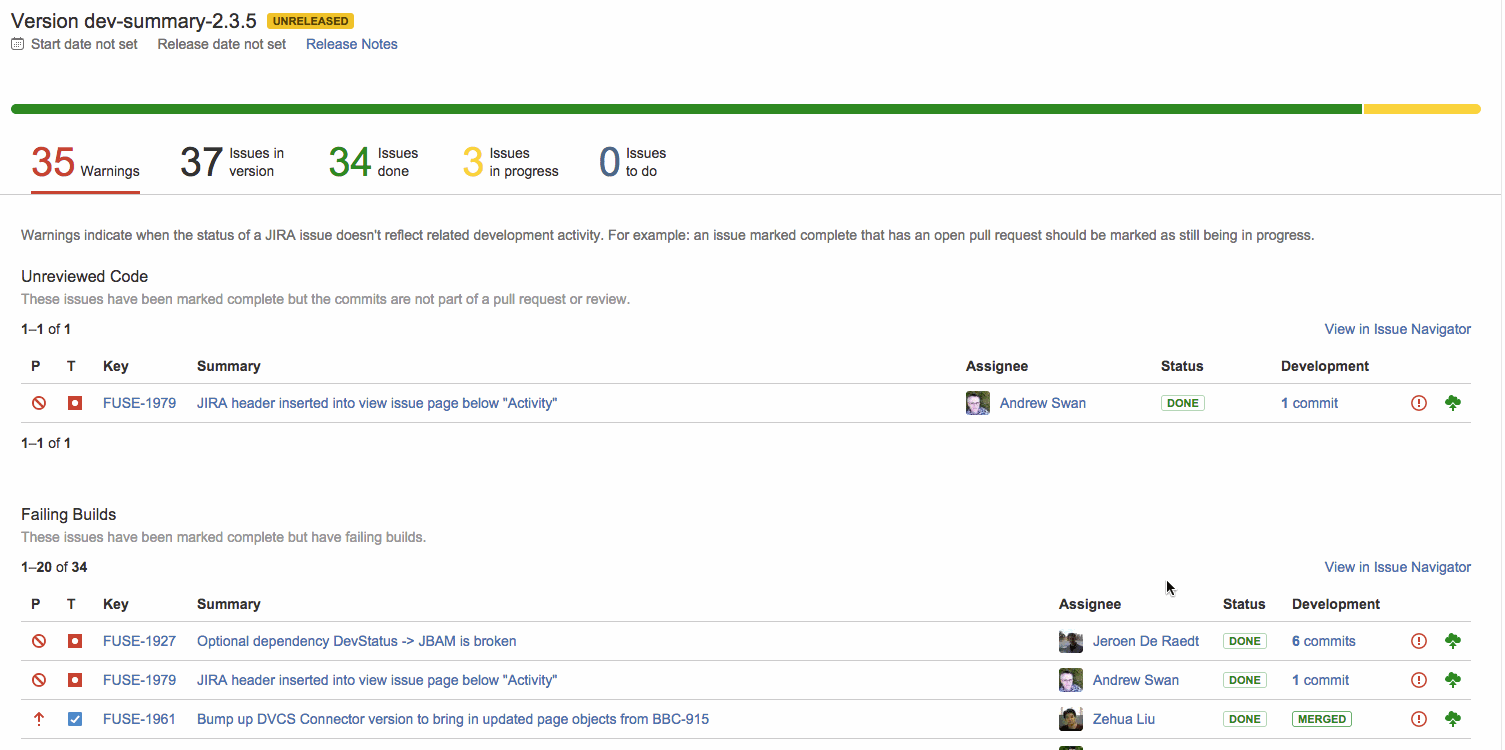This screenshot has width=1505, height=750.
Task: Open FUSE-1927 issue key link
Action: coord(139,641)
